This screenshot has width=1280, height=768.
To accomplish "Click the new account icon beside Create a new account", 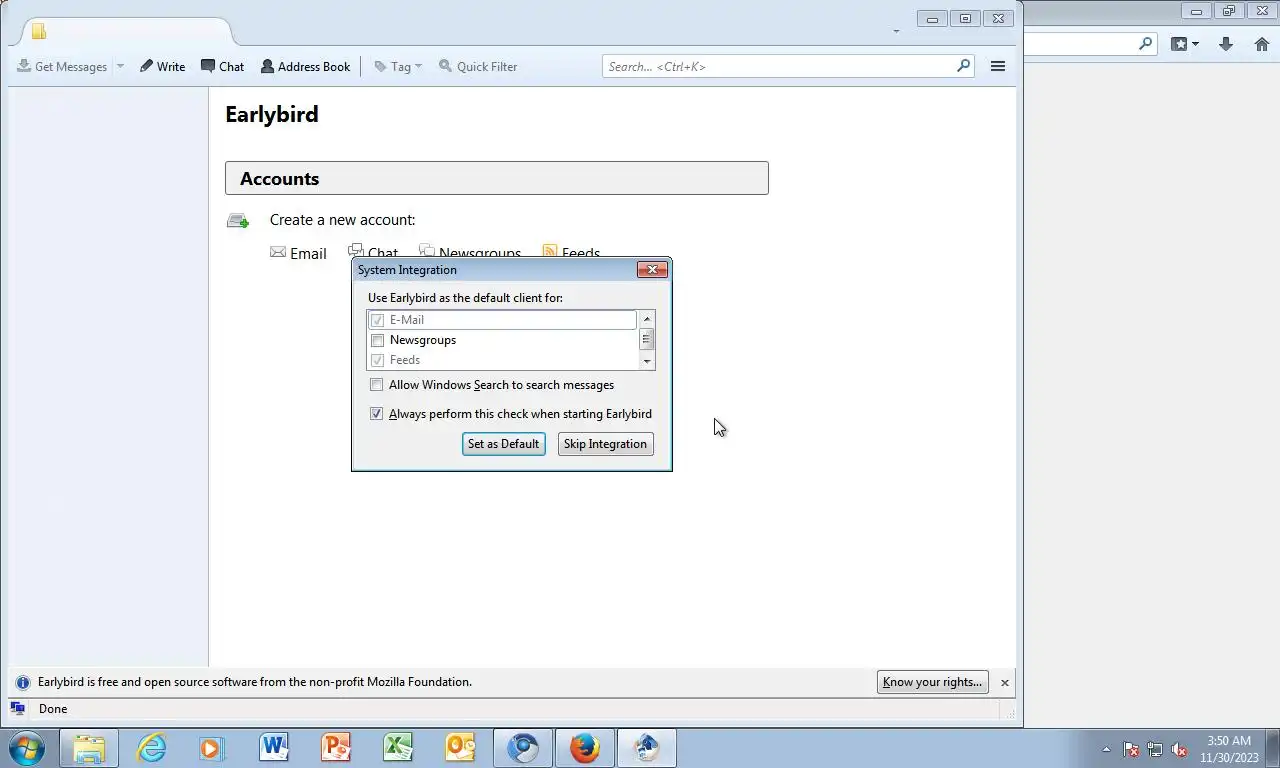I will (238, 220).
